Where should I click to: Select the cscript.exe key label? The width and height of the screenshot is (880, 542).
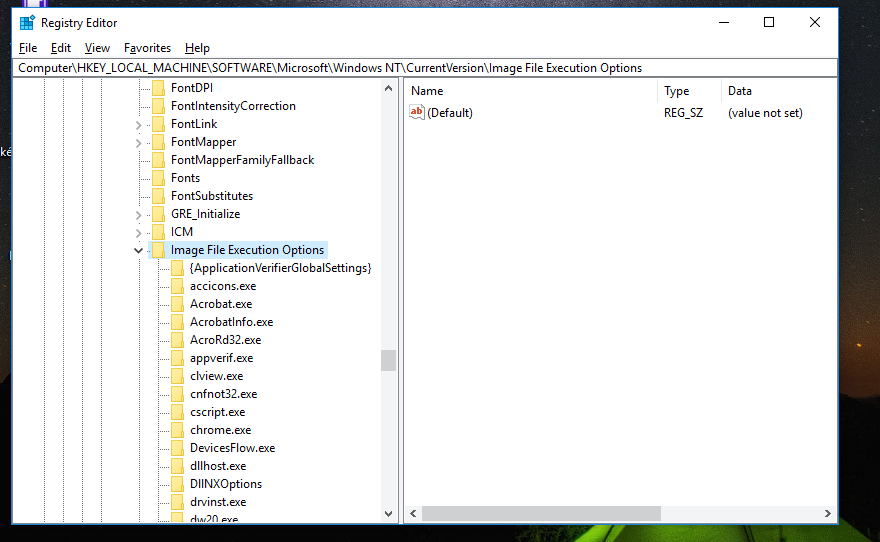[218, 412]
